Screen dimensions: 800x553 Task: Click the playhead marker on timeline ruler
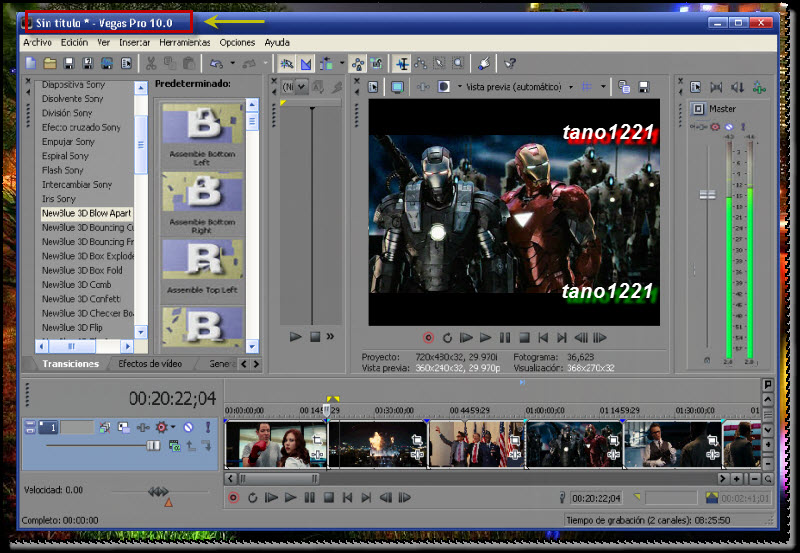(326, 409)
